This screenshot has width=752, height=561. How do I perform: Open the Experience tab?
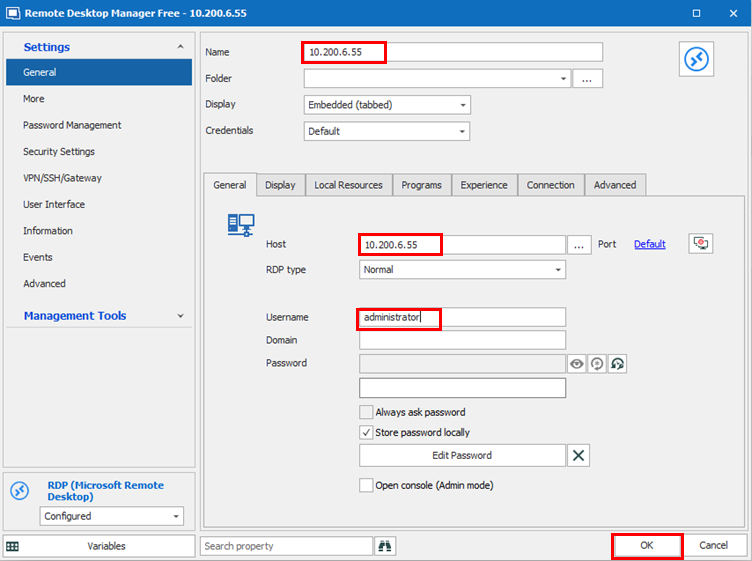pos(483,185)
